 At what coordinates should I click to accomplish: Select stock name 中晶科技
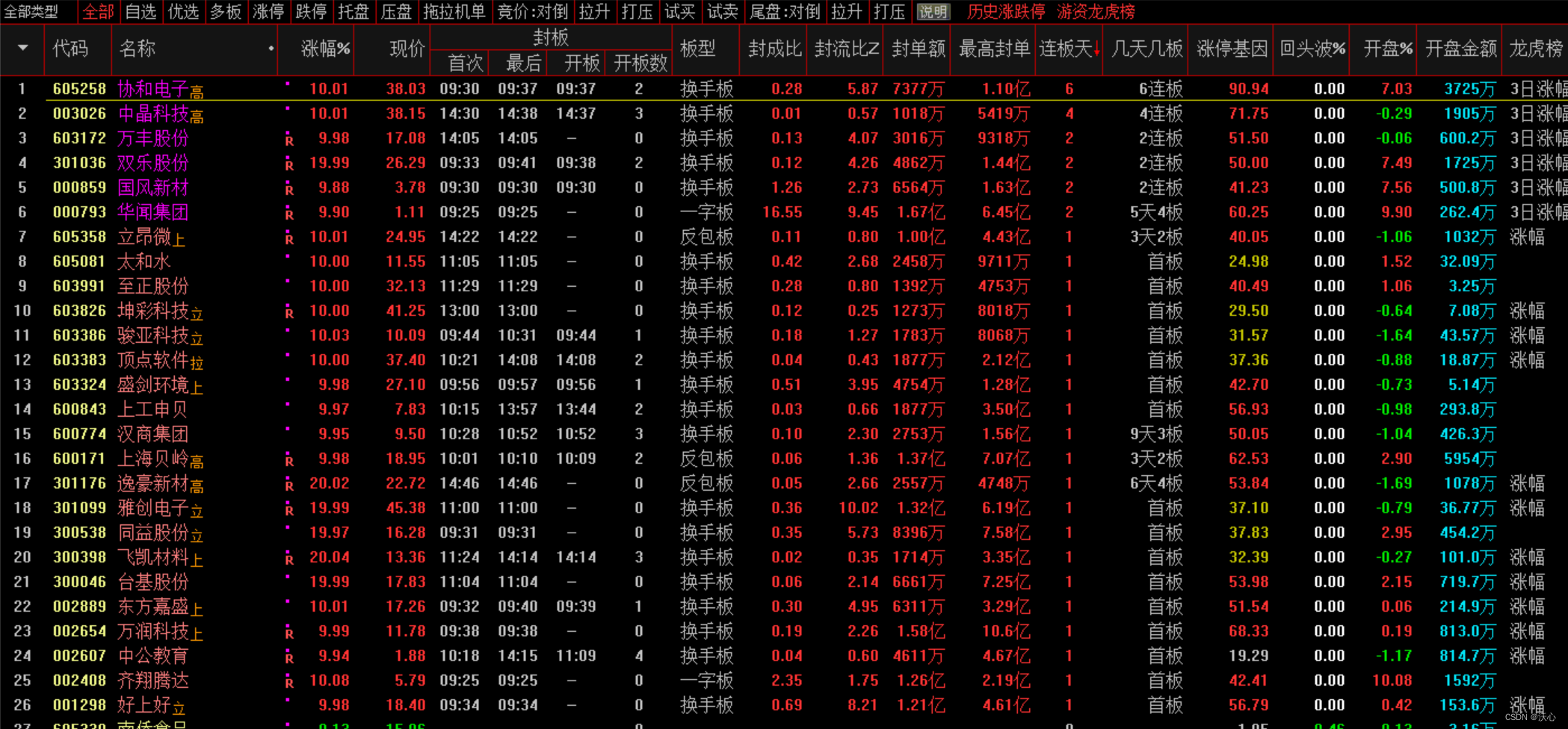point(152,114)
